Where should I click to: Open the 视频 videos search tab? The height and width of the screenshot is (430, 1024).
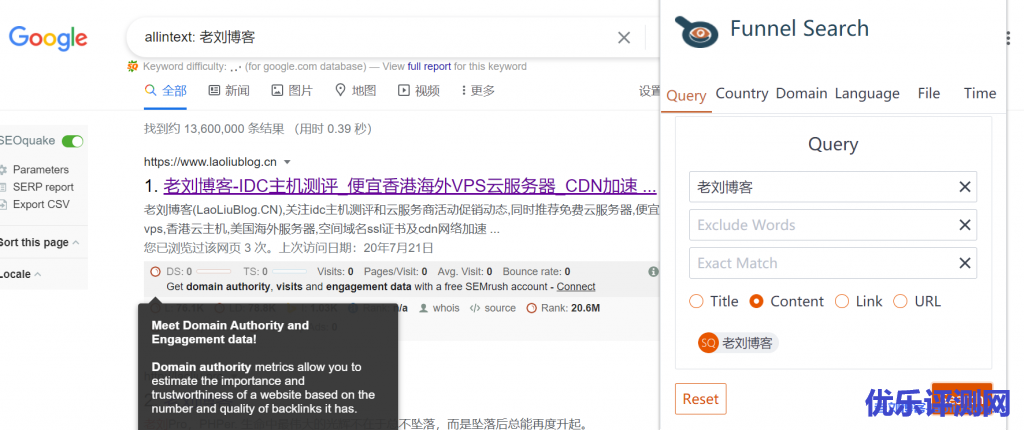(x=419, y=91)
